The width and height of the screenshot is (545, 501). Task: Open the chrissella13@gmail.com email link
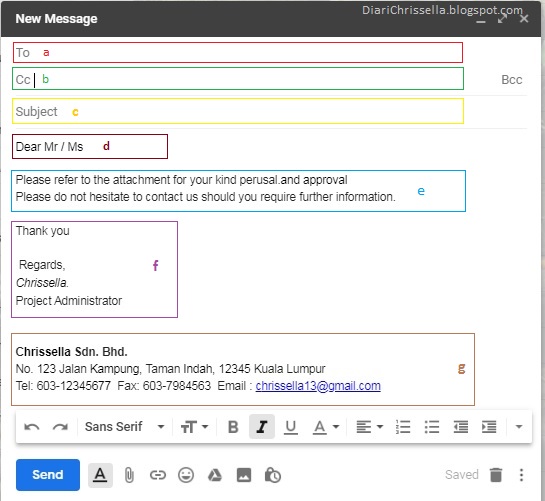318,386
